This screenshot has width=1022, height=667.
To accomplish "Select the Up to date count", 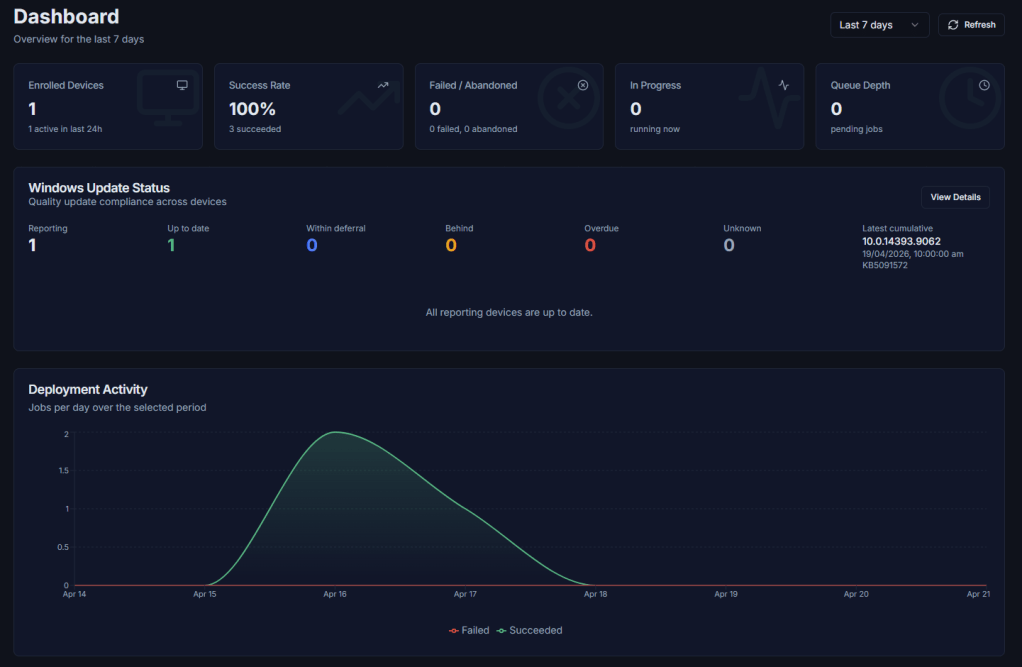I will pyautogui.click(x=171, y=245).
